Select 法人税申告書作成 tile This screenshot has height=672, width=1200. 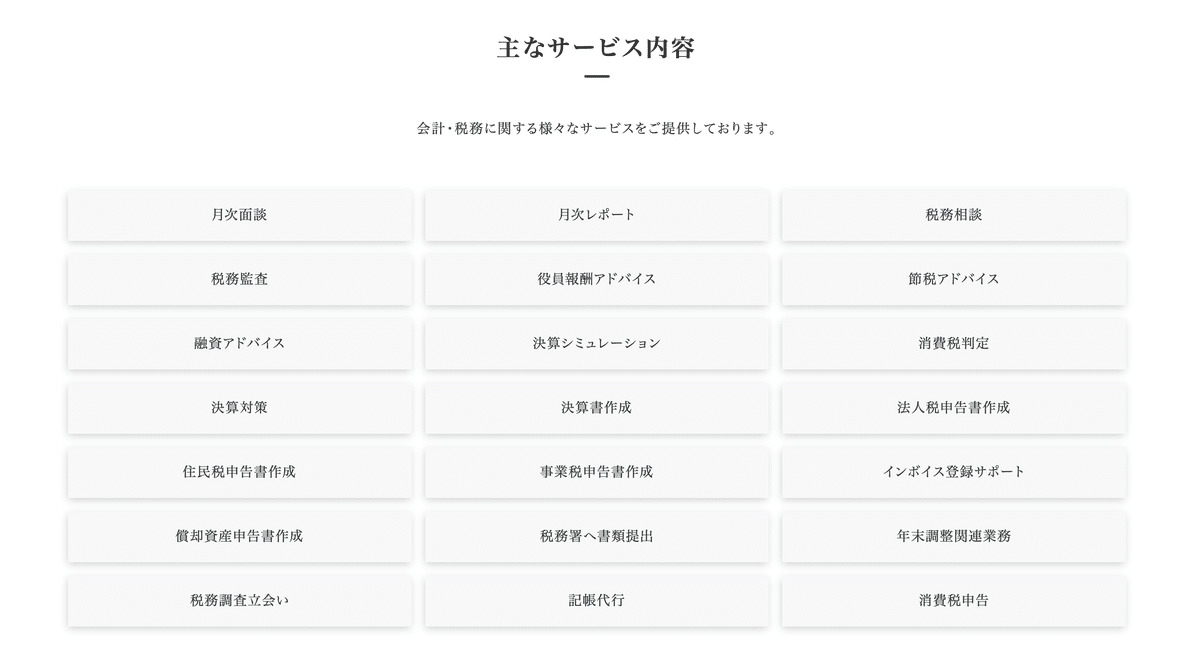point(954,408)
